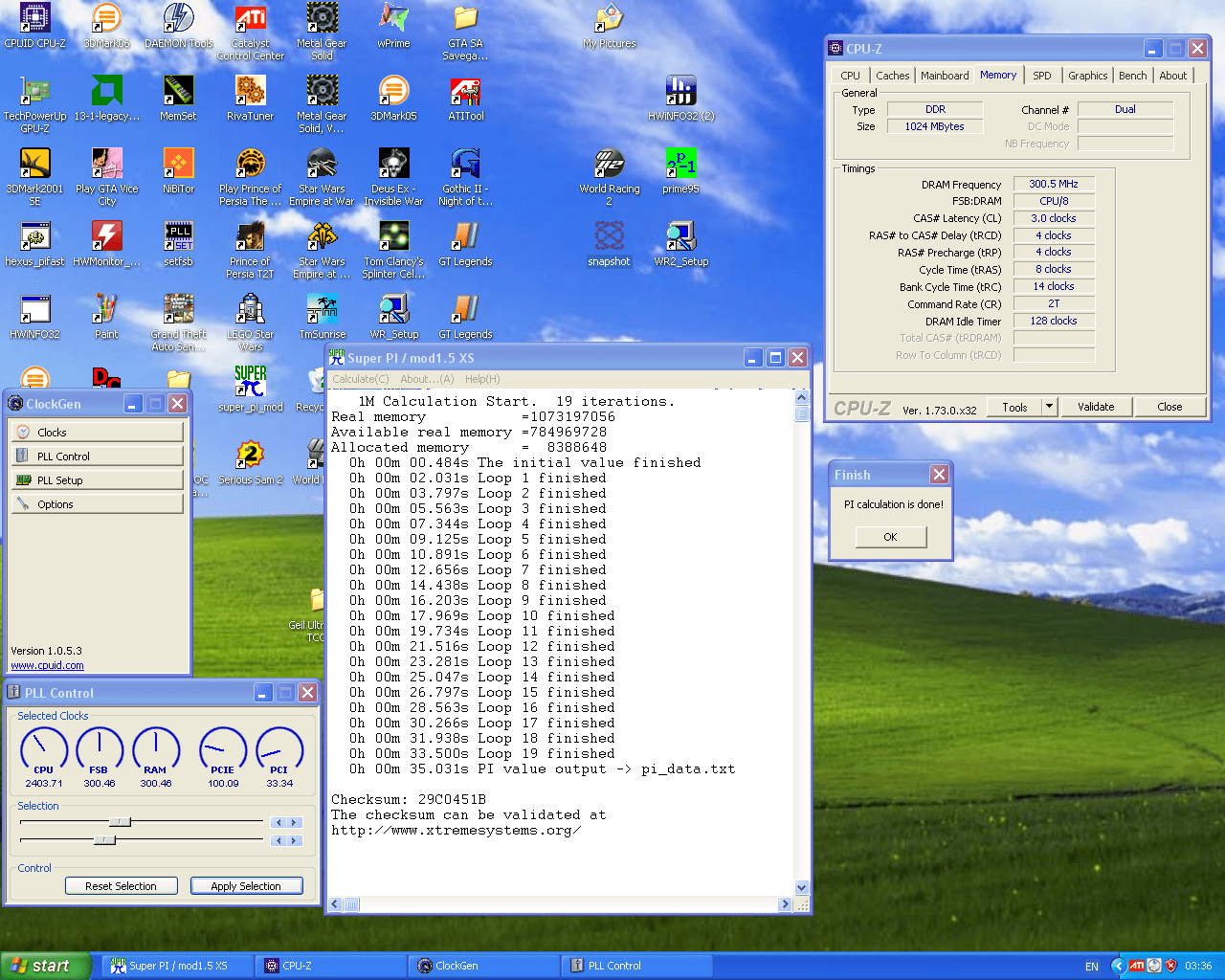Launch prime95 desktop icon
1225x980 pixels.
[680, 172]
